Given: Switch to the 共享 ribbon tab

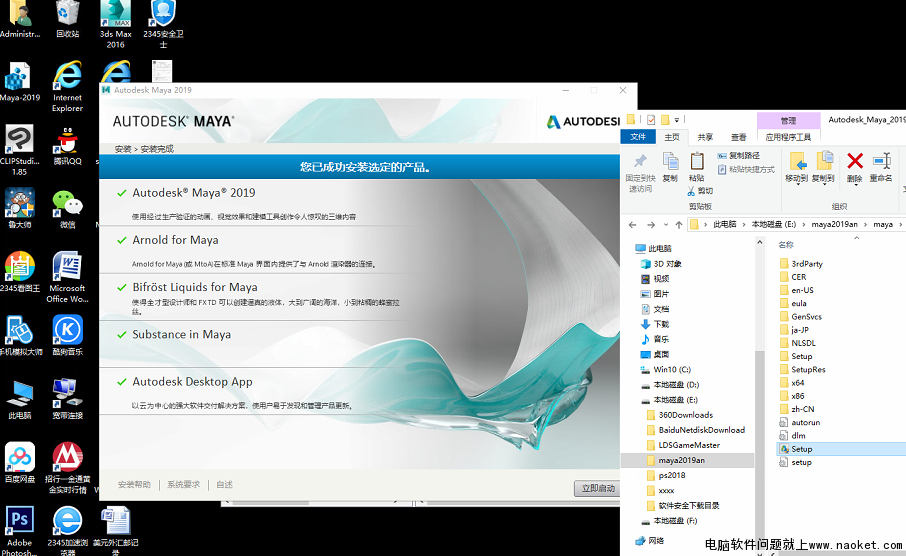Looking at the screenshot, I should tap(705, 137).
